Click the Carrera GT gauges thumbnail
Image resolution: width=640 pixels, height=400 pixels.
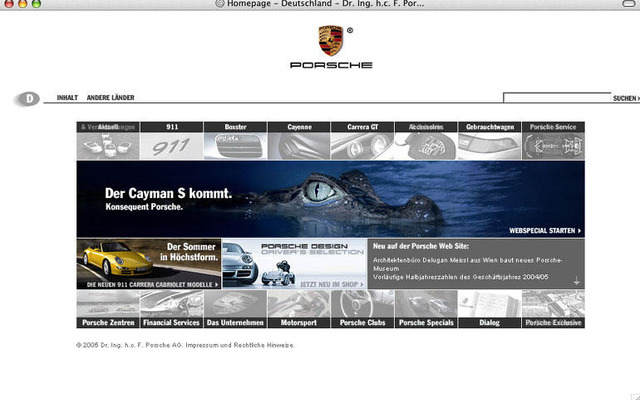(362, 146)
